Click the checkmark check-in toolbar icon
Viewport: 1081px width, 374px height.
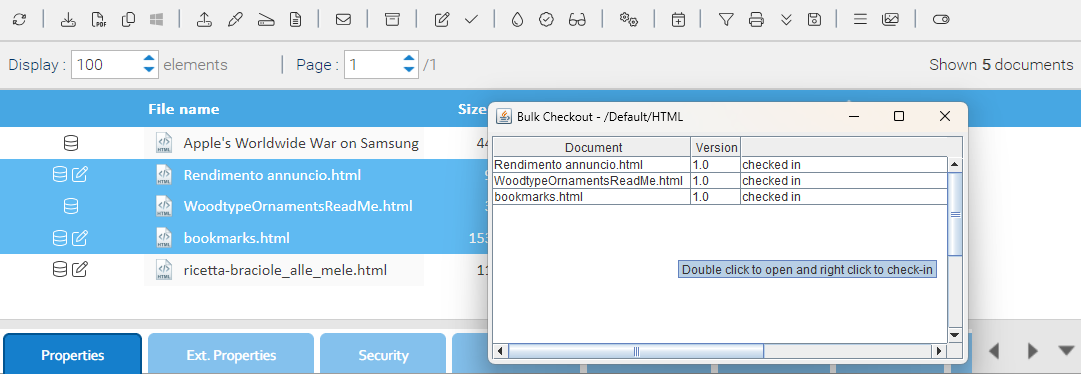tap(472, 20)
